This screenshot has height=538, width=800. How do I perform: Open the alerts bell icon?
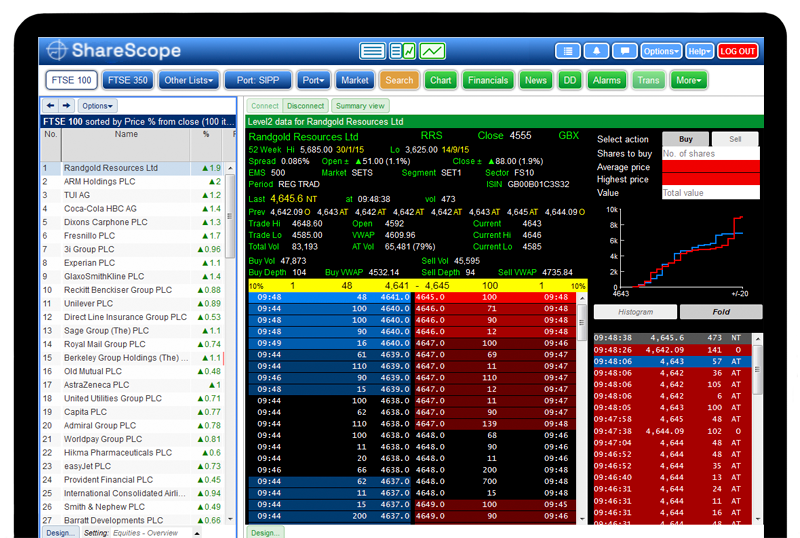coord(597,51)
